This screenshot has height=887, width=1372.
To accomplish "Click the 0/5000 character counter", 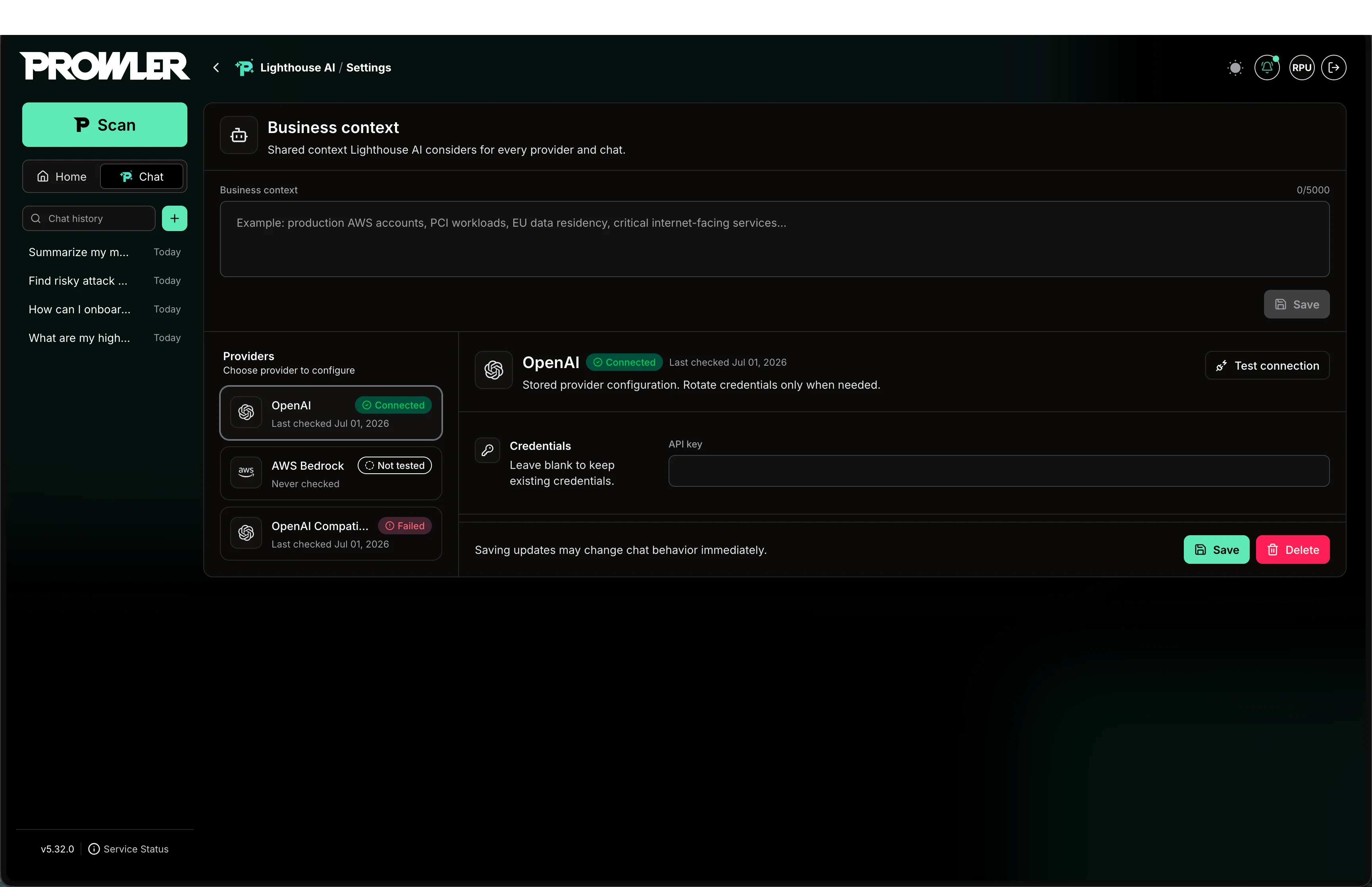I will pyautogui.click(x=1313, y=190).
